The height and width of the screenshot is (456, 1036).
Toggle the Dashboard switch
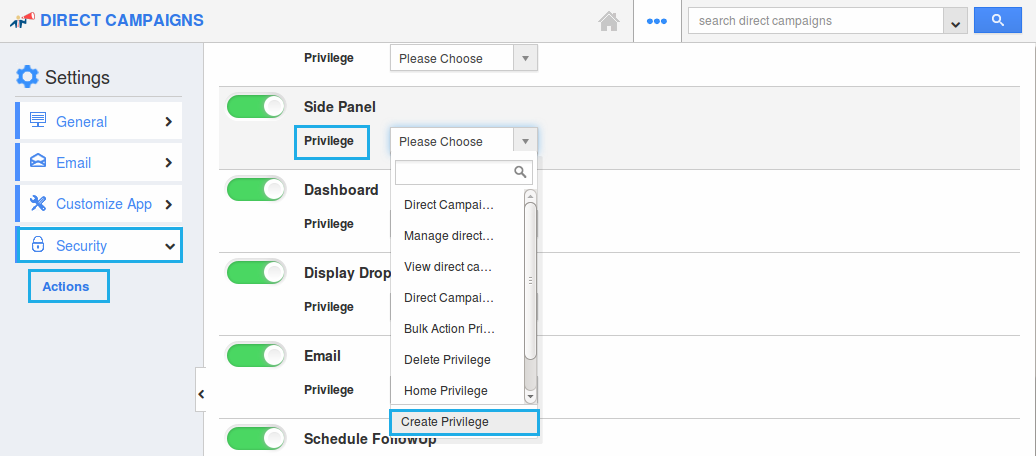point(256,189)
